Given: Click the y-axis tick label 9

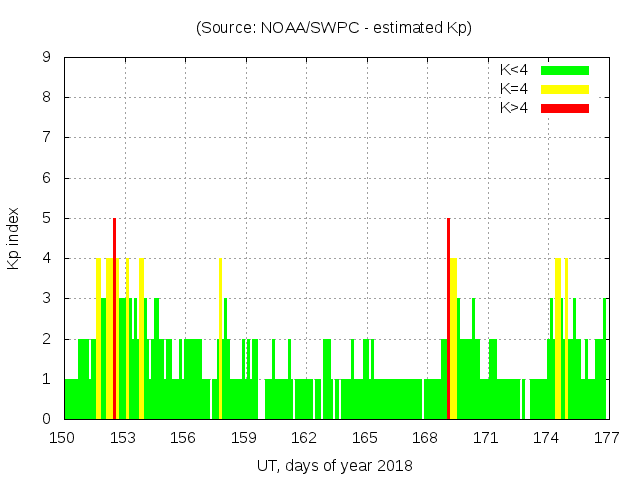Looking at the screenshot, I should [x=47, y=58].
